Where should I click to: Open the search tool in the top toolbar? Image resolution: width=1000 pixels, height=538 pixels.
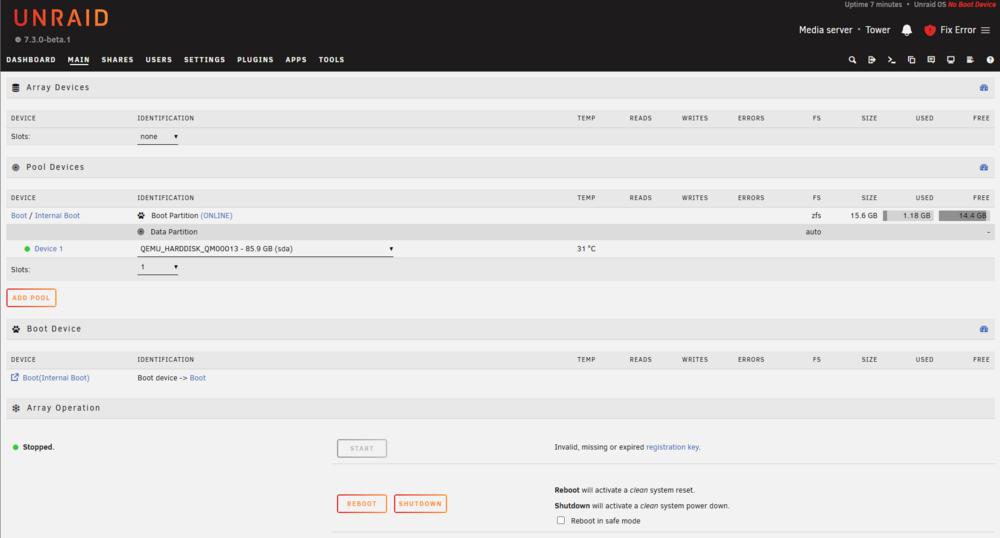852,60
